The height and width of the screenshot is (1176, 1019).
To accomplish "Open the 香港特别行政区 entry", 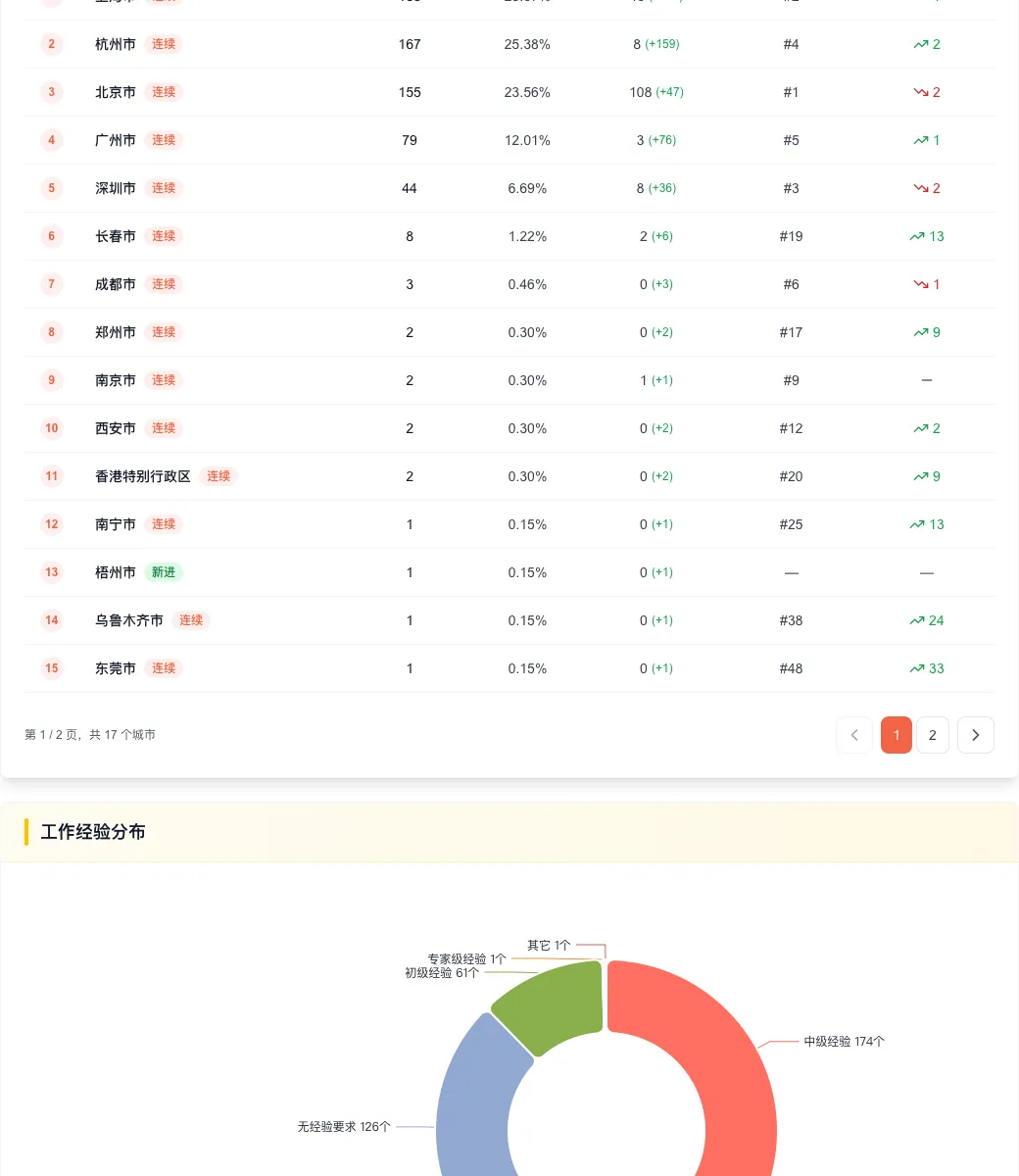I will [142, 476].
